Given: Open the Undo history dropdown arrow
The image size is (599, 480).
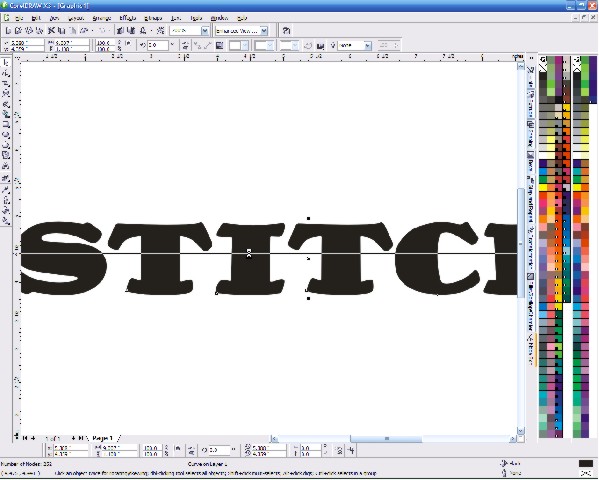Looking at the screenshot, I should click(x=92, y=31).
